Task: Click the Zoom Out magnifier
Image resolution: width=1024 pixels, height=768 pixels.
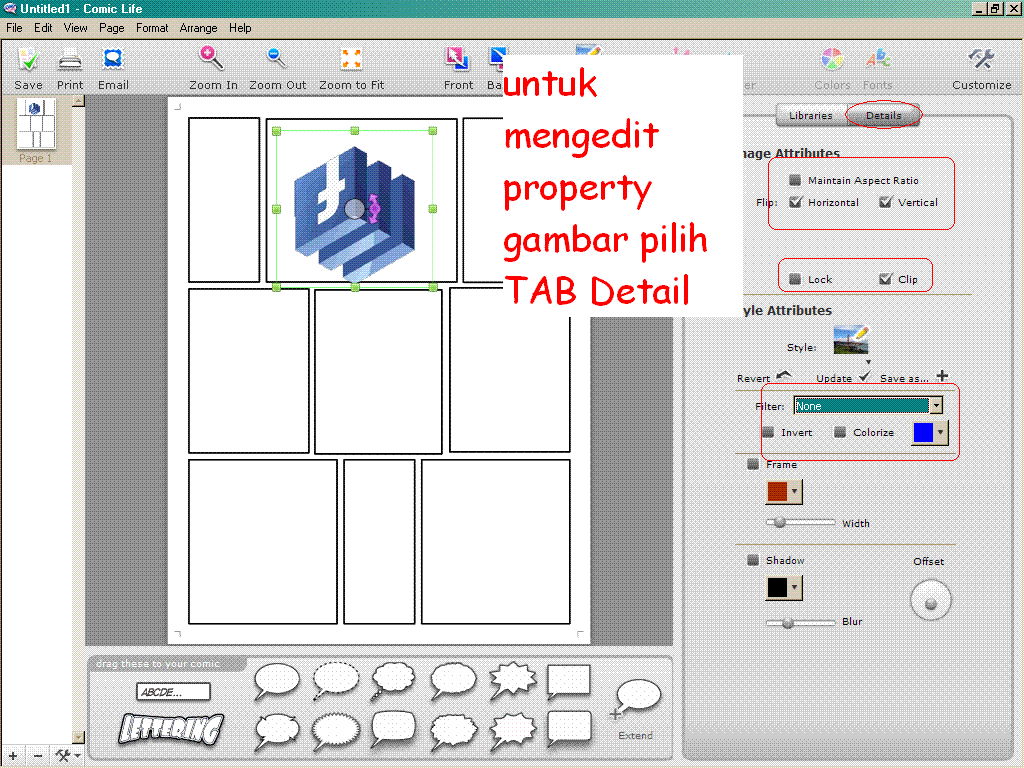Action: [277, 58]
